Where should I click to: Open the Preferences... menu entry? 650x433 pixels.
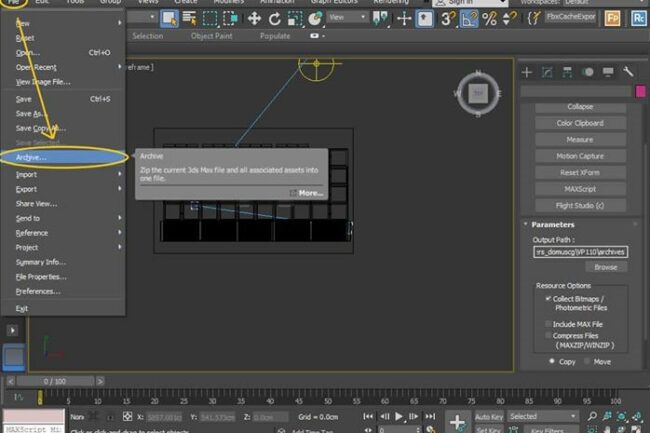pyautogui.click(x=38, y=292)
